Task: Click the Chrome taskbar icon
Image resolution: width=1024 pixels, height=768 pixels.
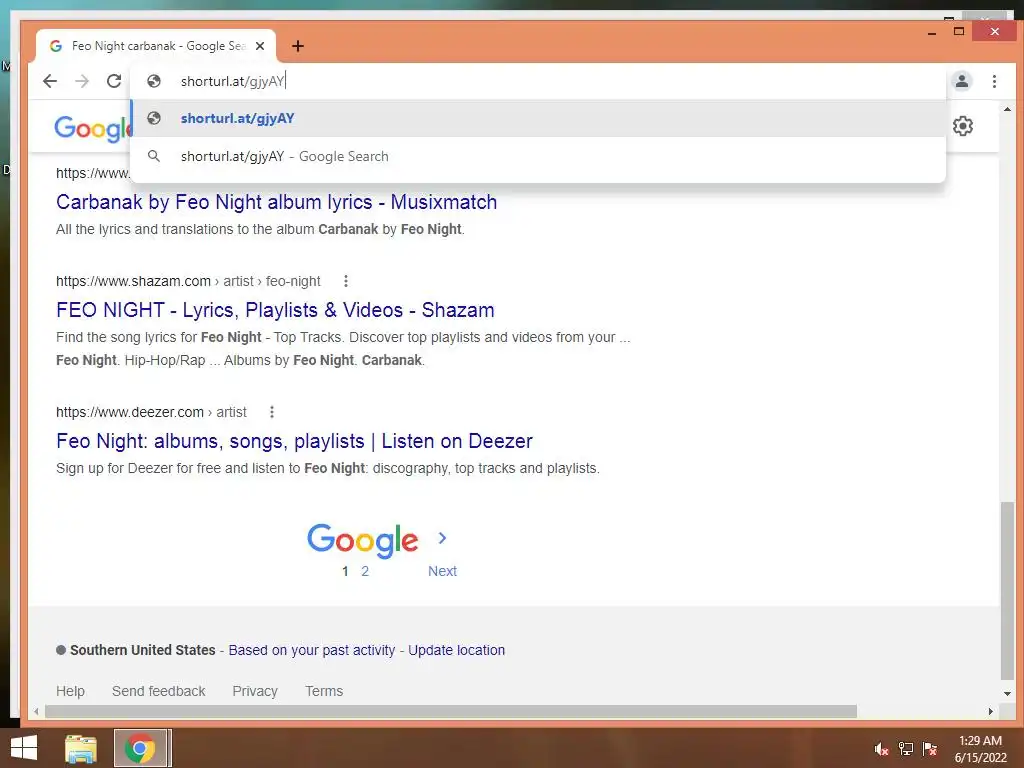Action: click(x=140, y=748)
